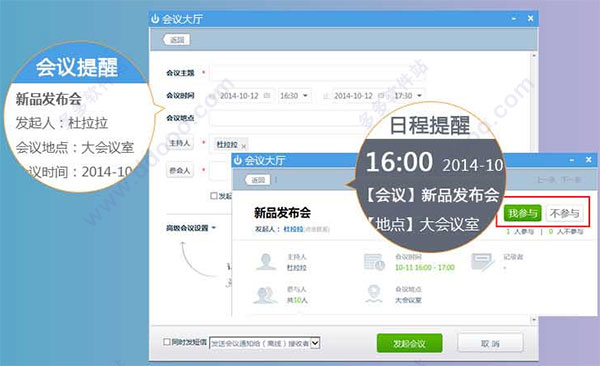Click 杜拉拉 initiator link in detail window

tap(293, 229)
